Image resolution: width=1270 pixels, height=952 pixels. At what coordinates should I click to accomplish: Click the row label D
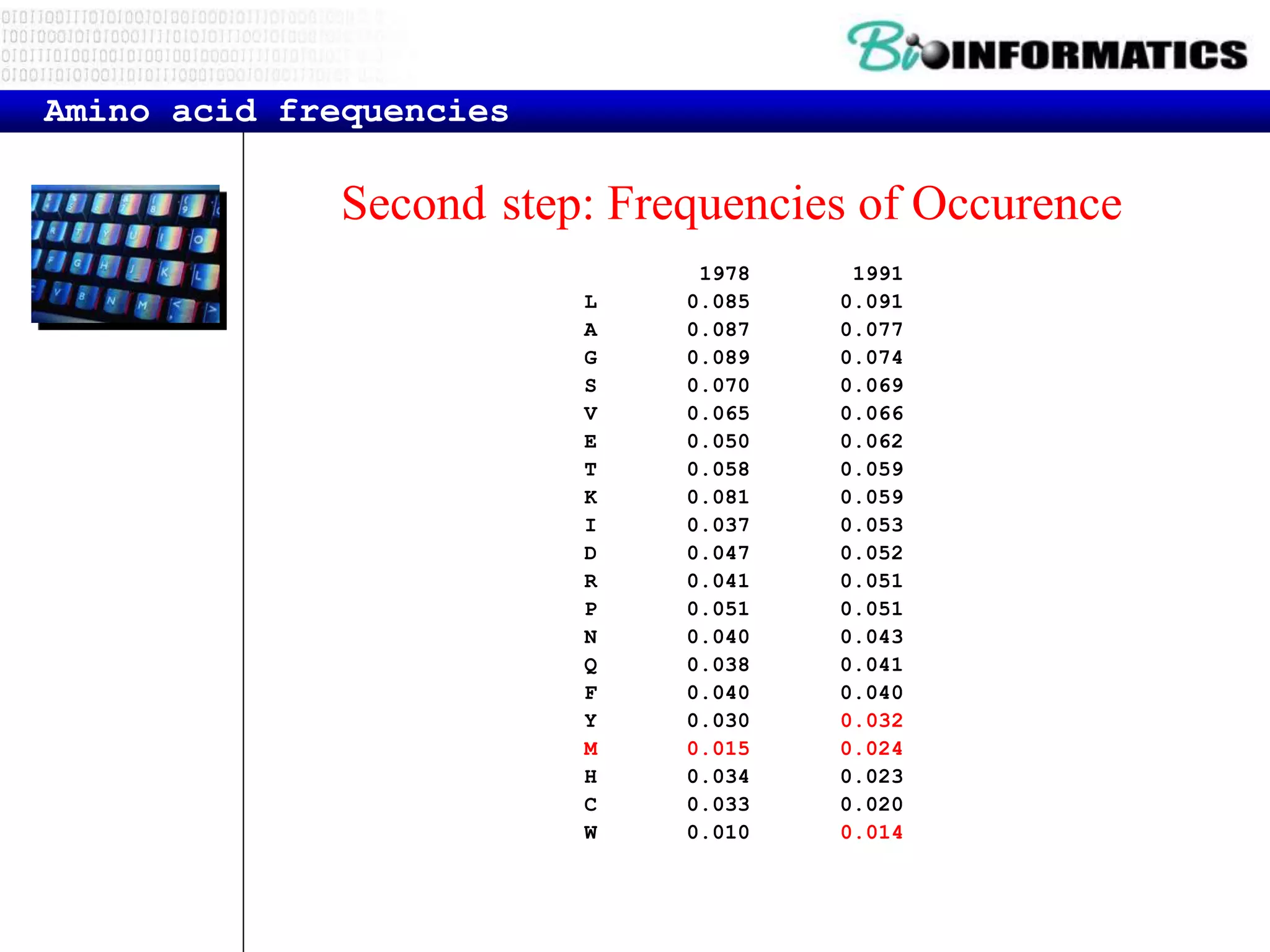pos(590,553)
